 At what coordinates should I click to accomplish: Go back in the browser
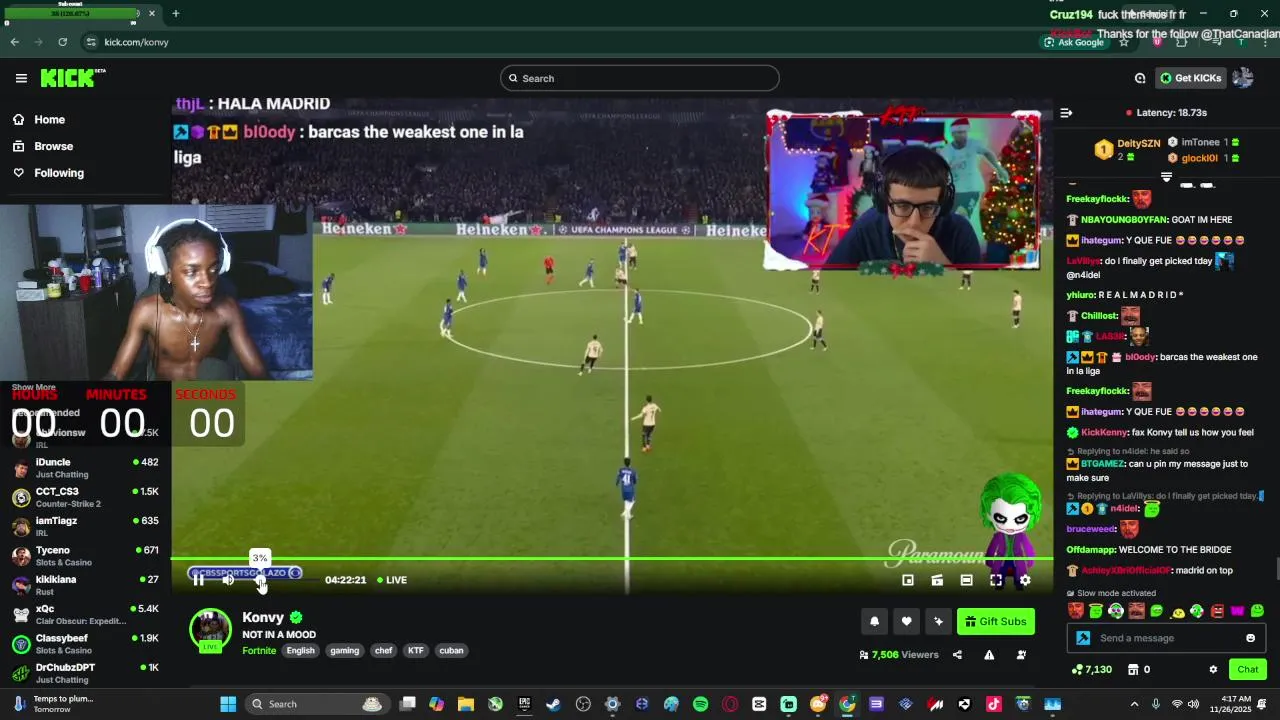point(14,42)
